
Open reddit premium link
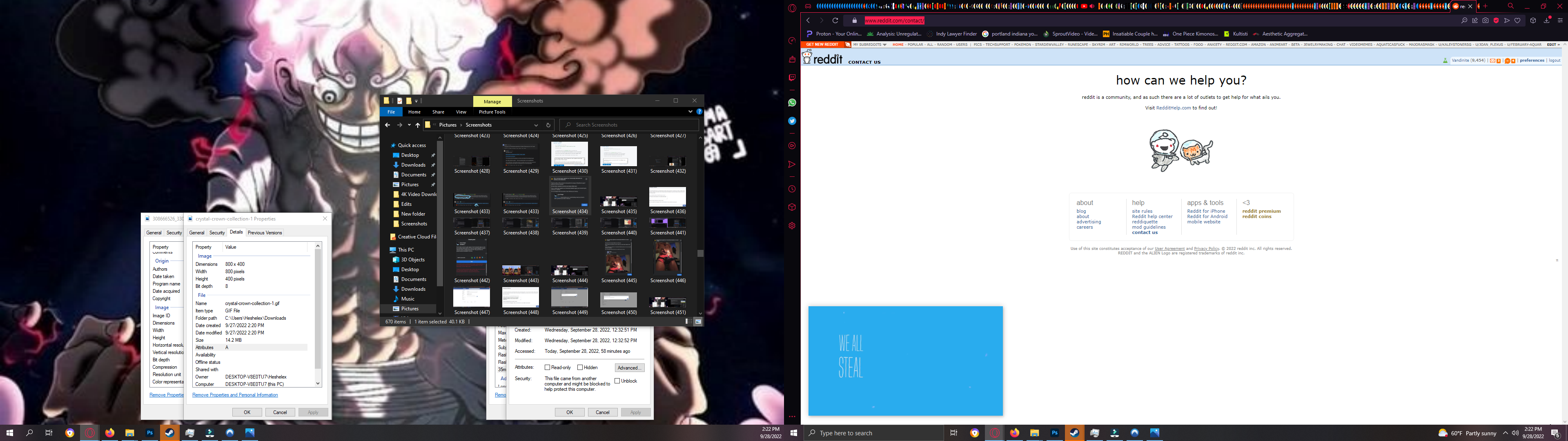[1261, 212]
